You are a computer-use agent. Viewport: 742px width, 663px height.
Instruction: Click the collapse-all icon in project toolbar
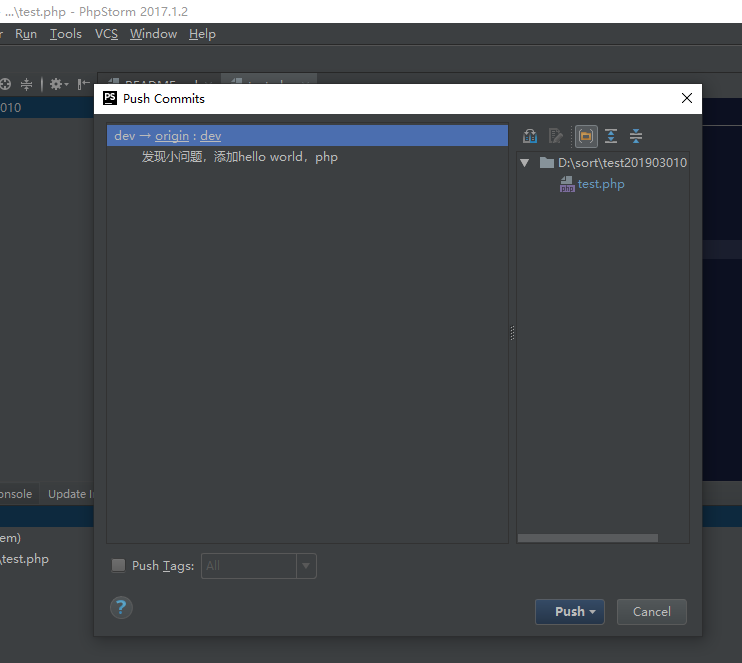(x=26, y=84)
